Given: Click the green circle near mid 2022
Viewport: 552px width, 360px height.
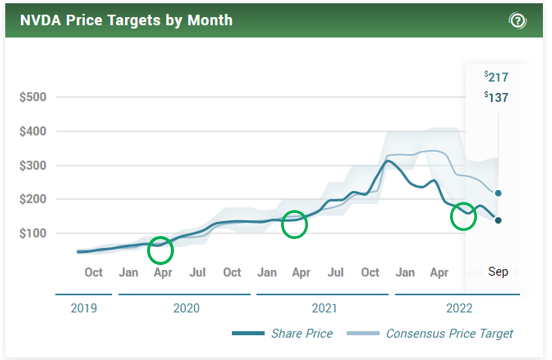Looking at the screenshot, I should [x=463, y=216].
